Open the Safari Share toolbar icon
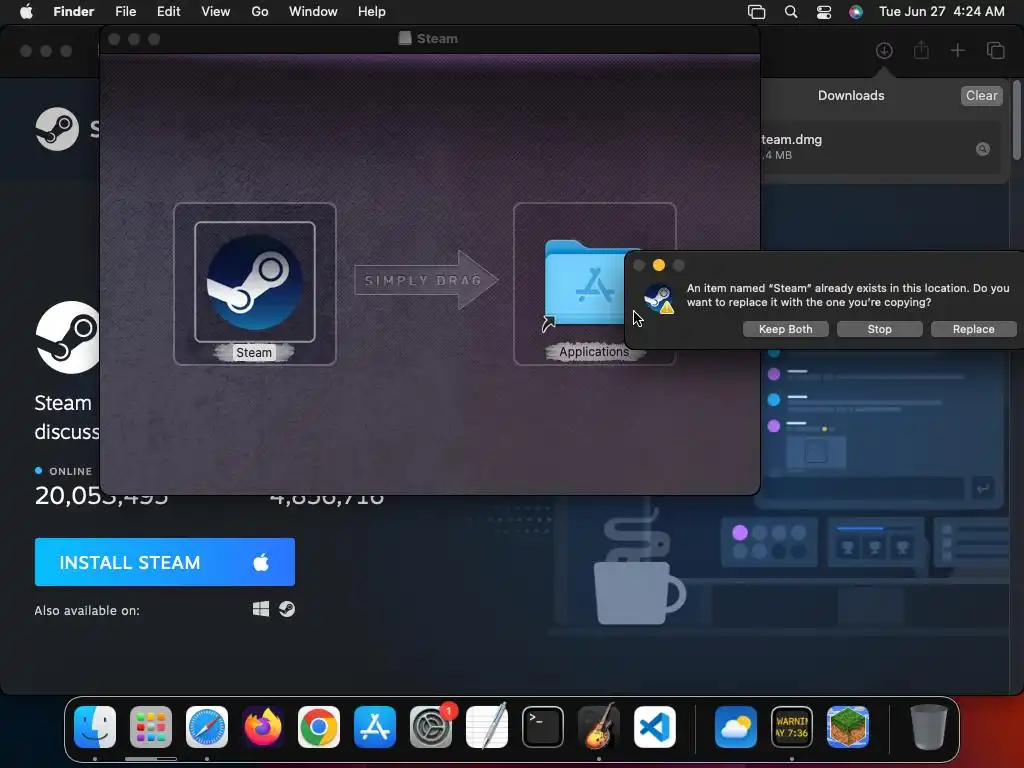 [x=921, y=50]
